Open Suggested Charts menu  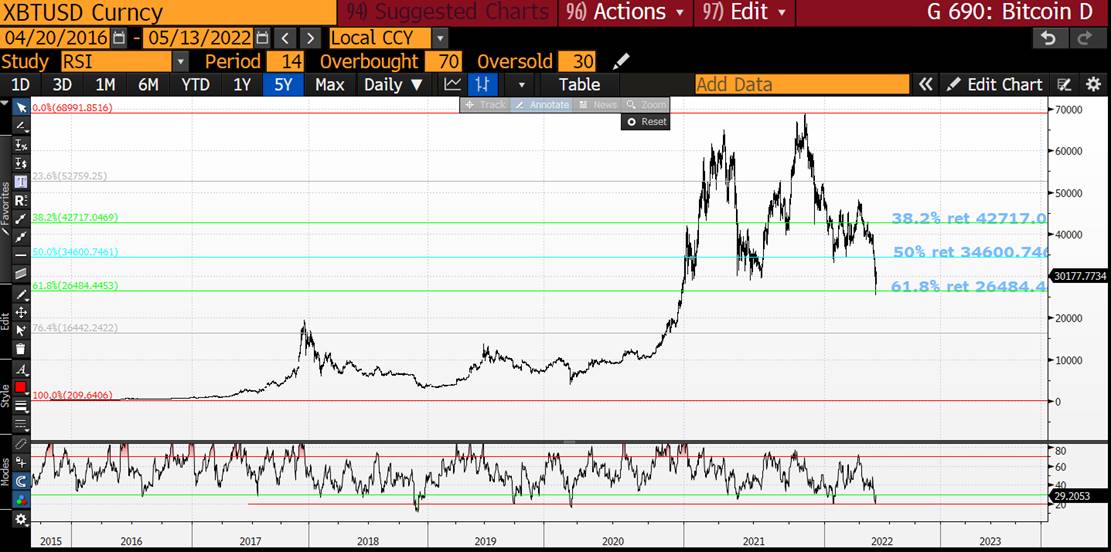click(x=448, y=12)
